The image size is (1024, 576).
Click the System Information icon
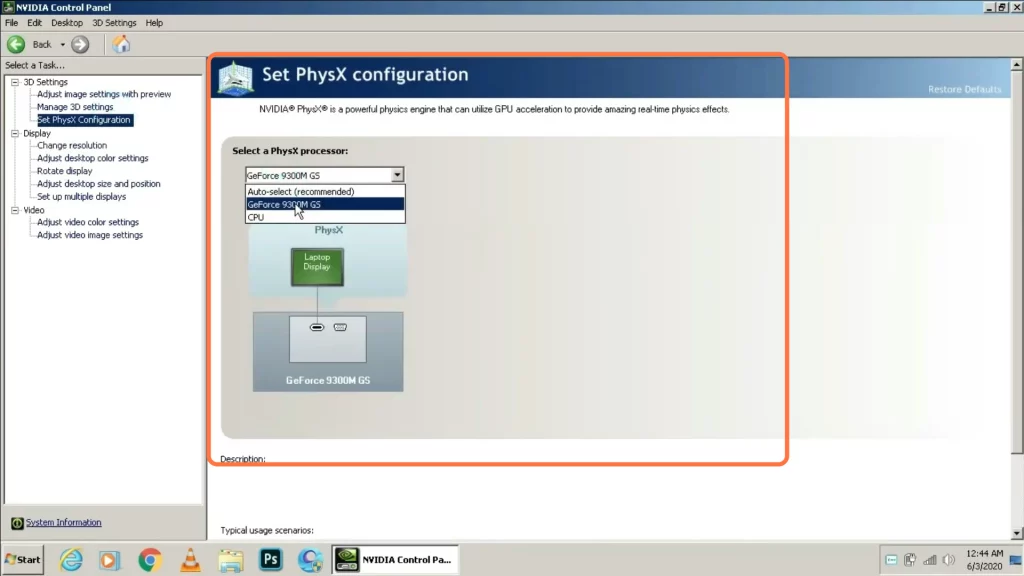pyautogui.click(x=17, y=523)
